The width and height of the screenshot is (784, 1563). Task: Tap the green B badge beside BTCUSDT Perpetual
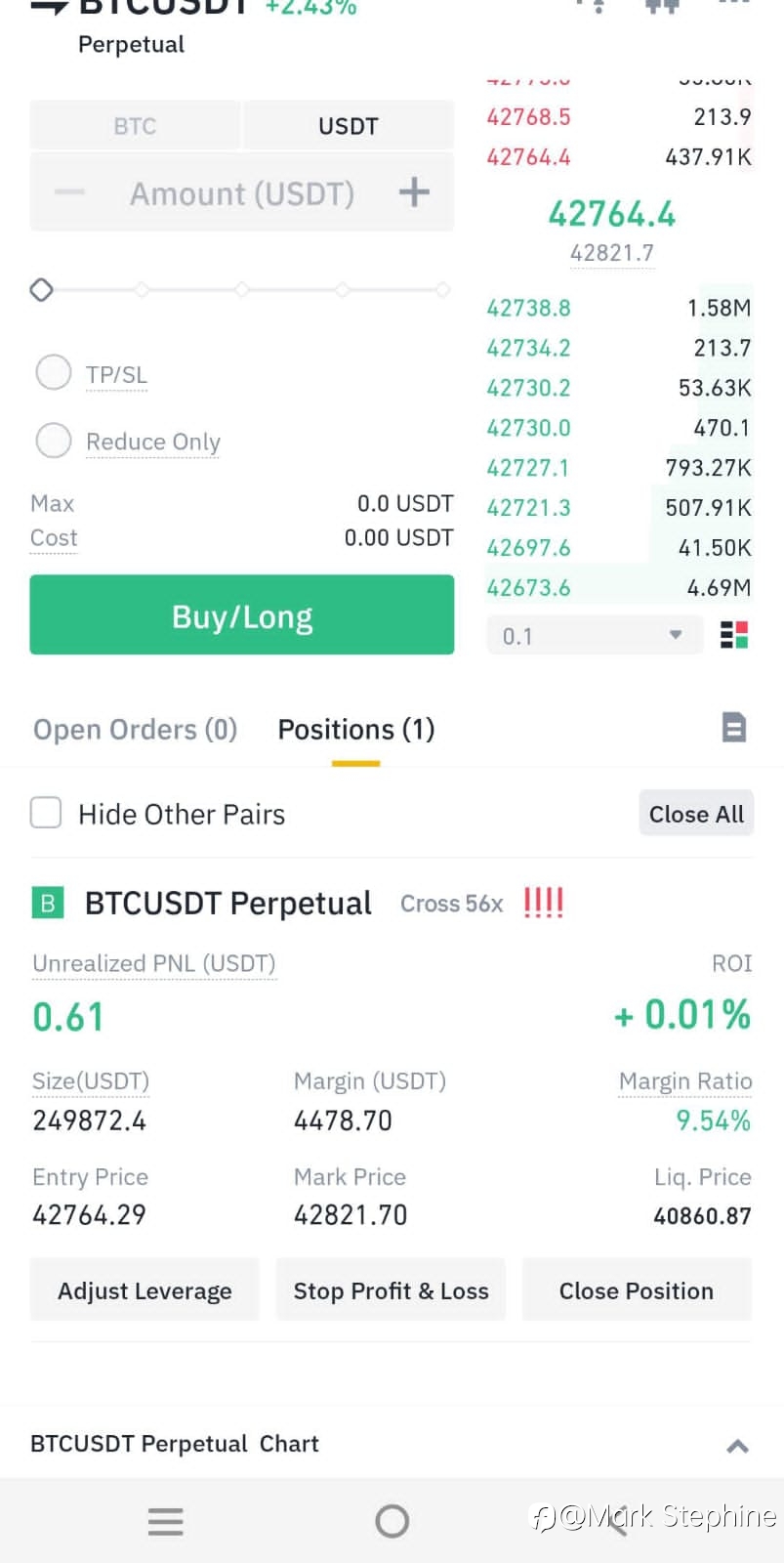pos(48,903)
